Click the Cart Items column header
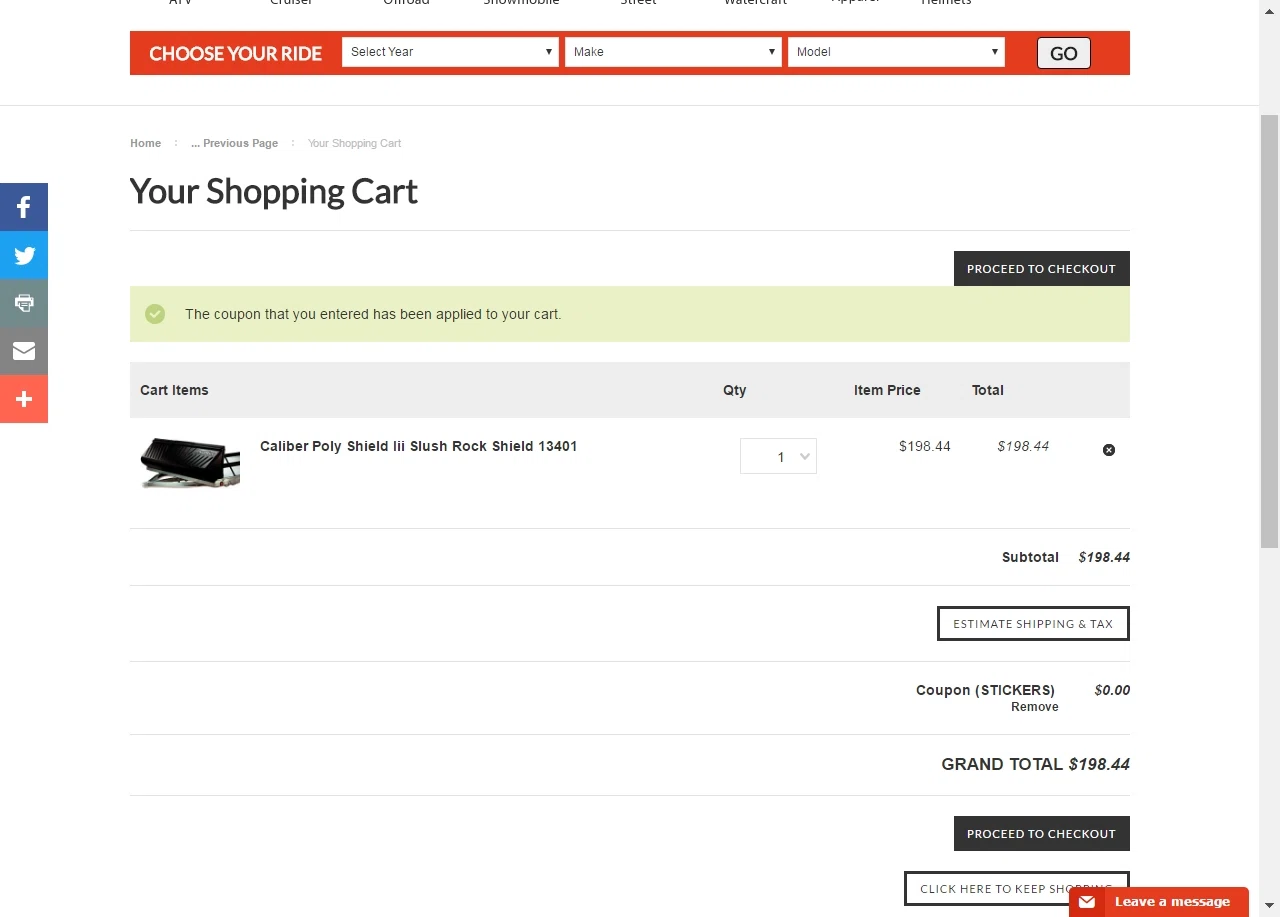 point(174,390)
